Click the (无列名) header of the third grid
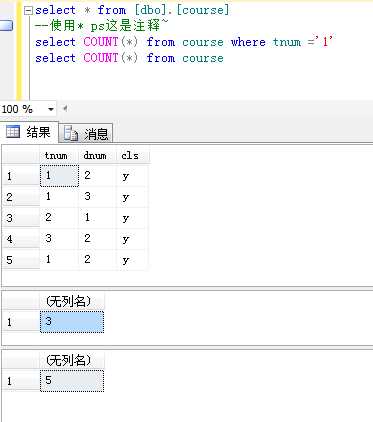 point(72,360)
